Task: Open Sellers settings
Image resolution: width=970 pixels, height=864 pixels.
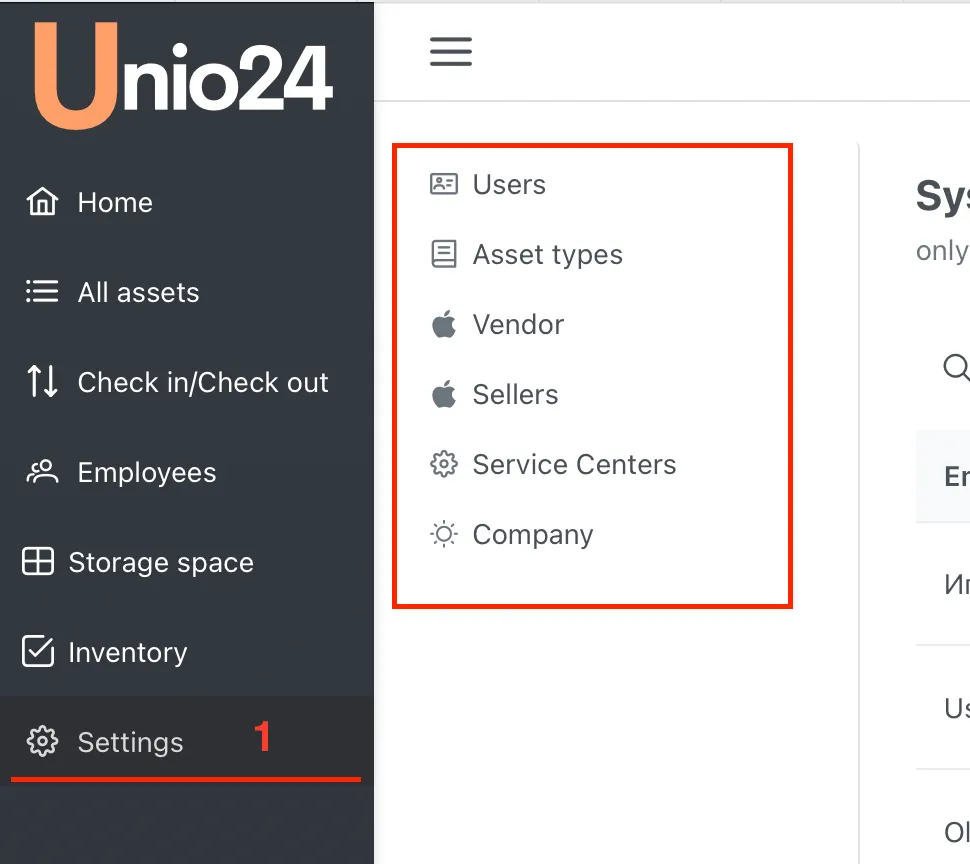Action: click(515, 394)
